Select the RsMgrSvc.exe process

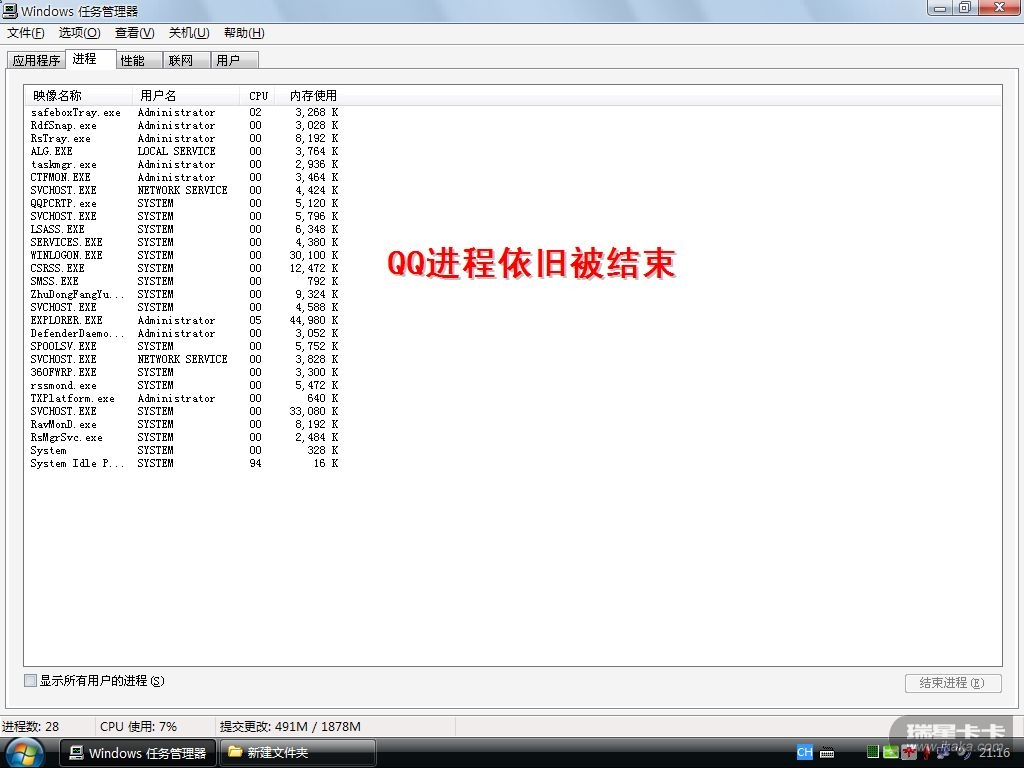coord(184,438)
